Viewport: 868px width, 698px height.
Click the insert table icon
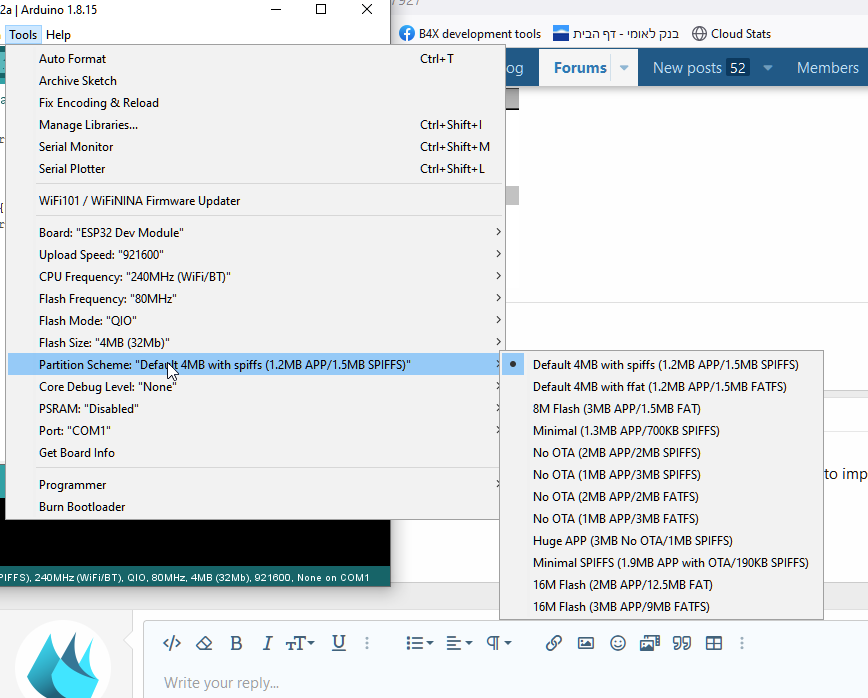pyautogui.click(x=714, y=643)
